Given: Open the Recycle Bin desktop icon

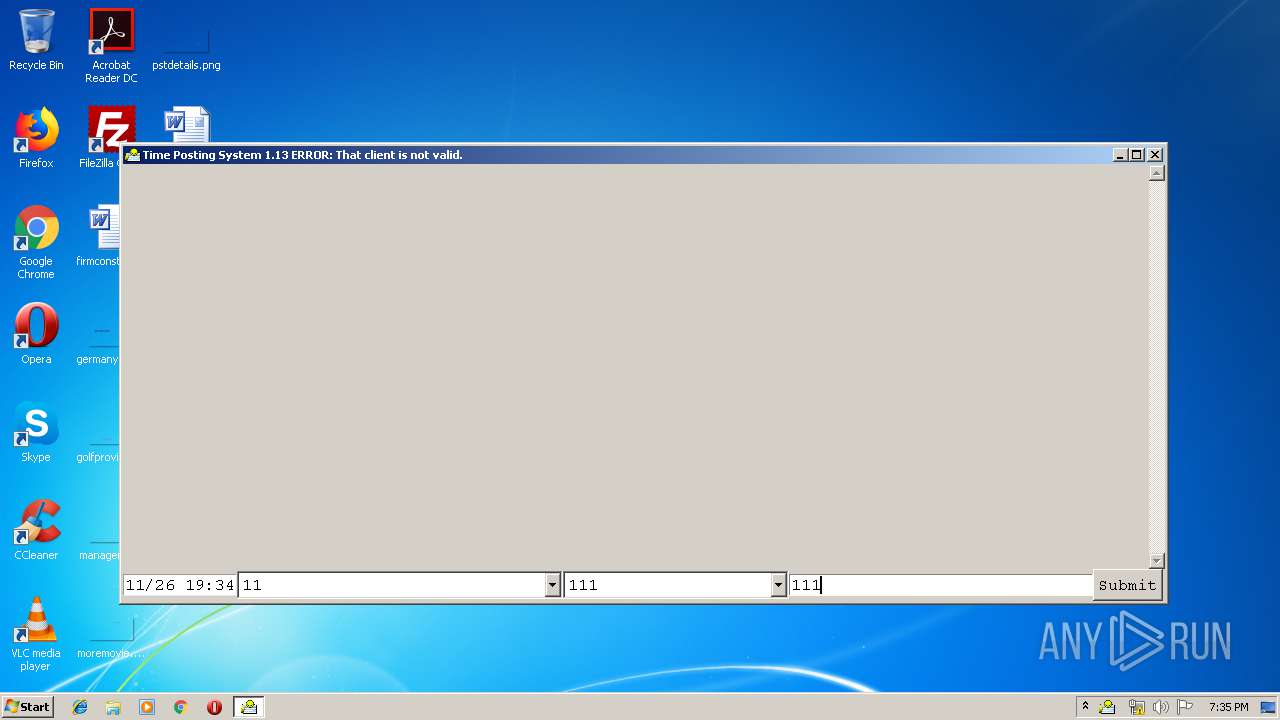Looking at the screenshot, I should click(36, 40).
